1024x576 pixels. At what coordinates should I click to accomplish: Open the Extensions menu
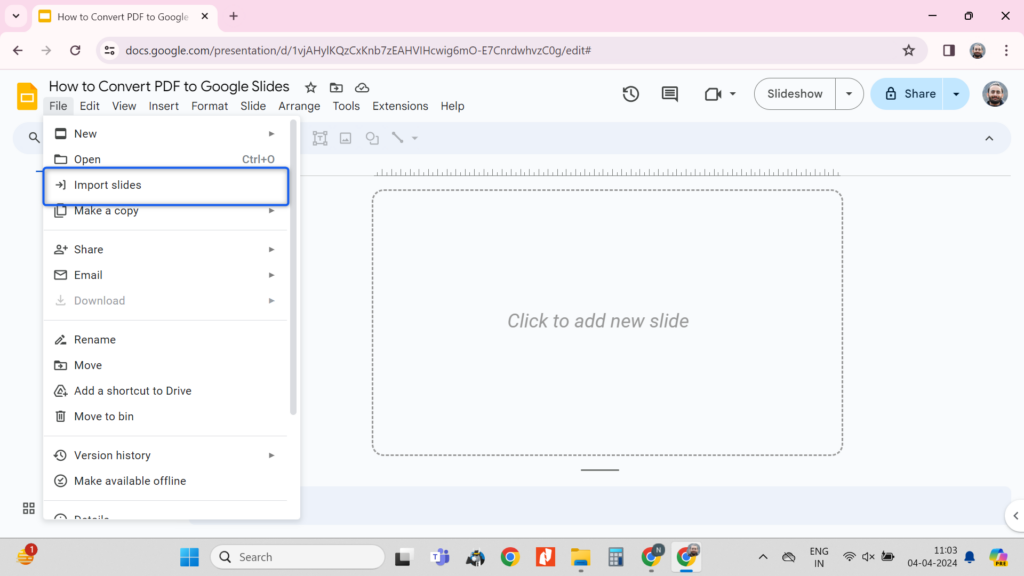coord(400,105)
